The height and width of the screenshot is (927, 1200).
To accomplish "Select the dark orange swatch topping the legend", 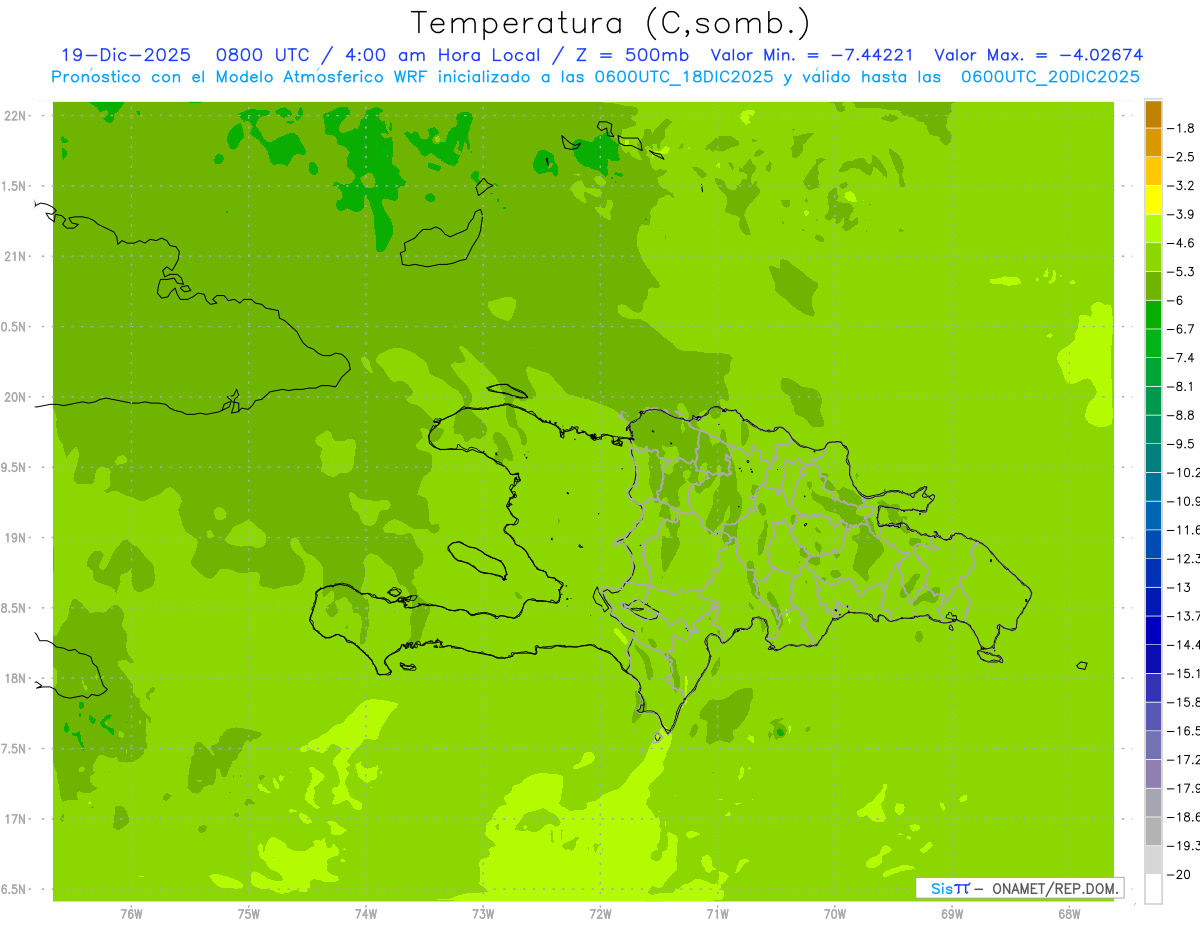I will 1153,114.
